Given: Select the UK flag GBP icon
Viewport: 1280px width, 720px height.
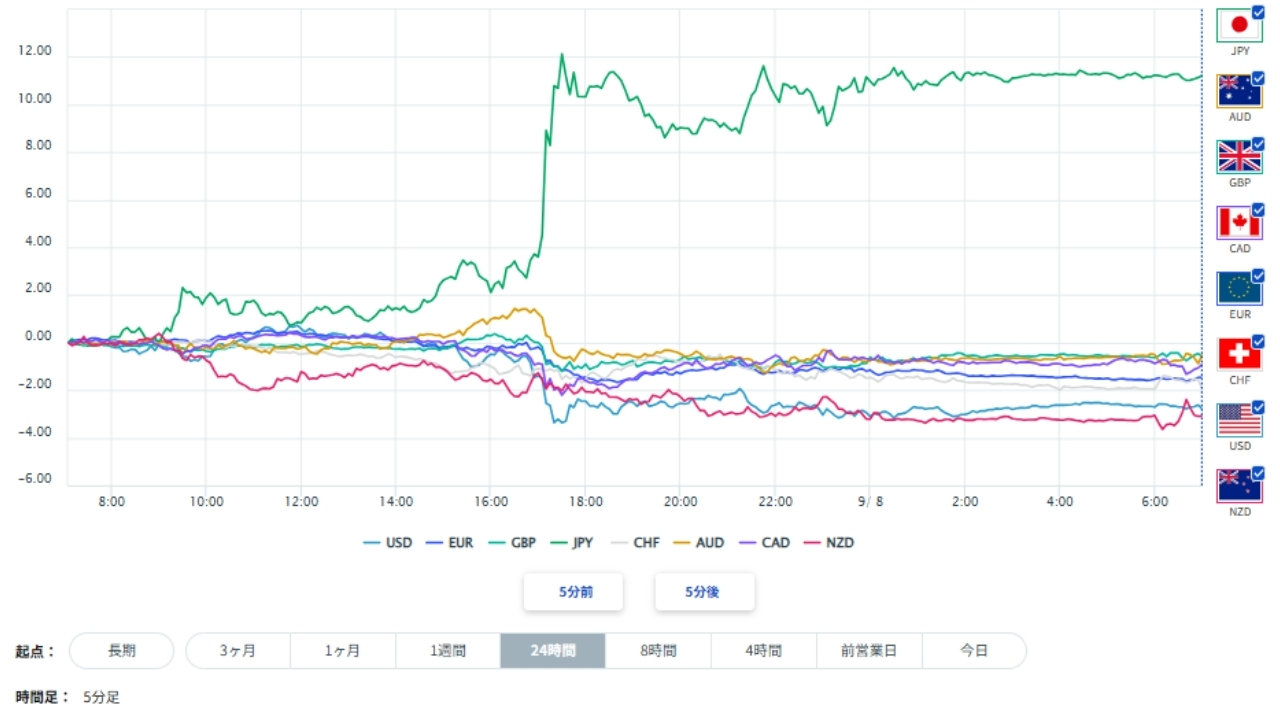Looking at the screenshot, I should click(x=1239, y=157).
